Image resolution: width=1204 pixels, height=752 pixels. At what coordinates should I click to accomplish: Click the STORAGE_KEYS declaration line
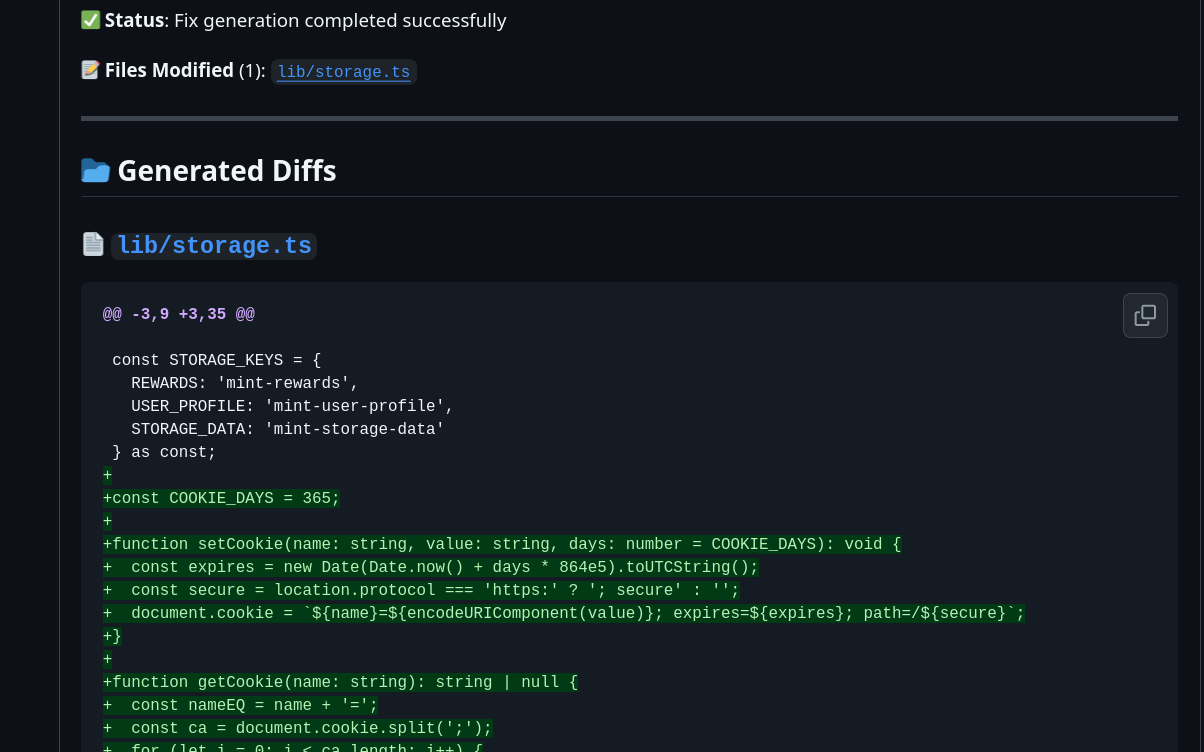pos(216,360)
